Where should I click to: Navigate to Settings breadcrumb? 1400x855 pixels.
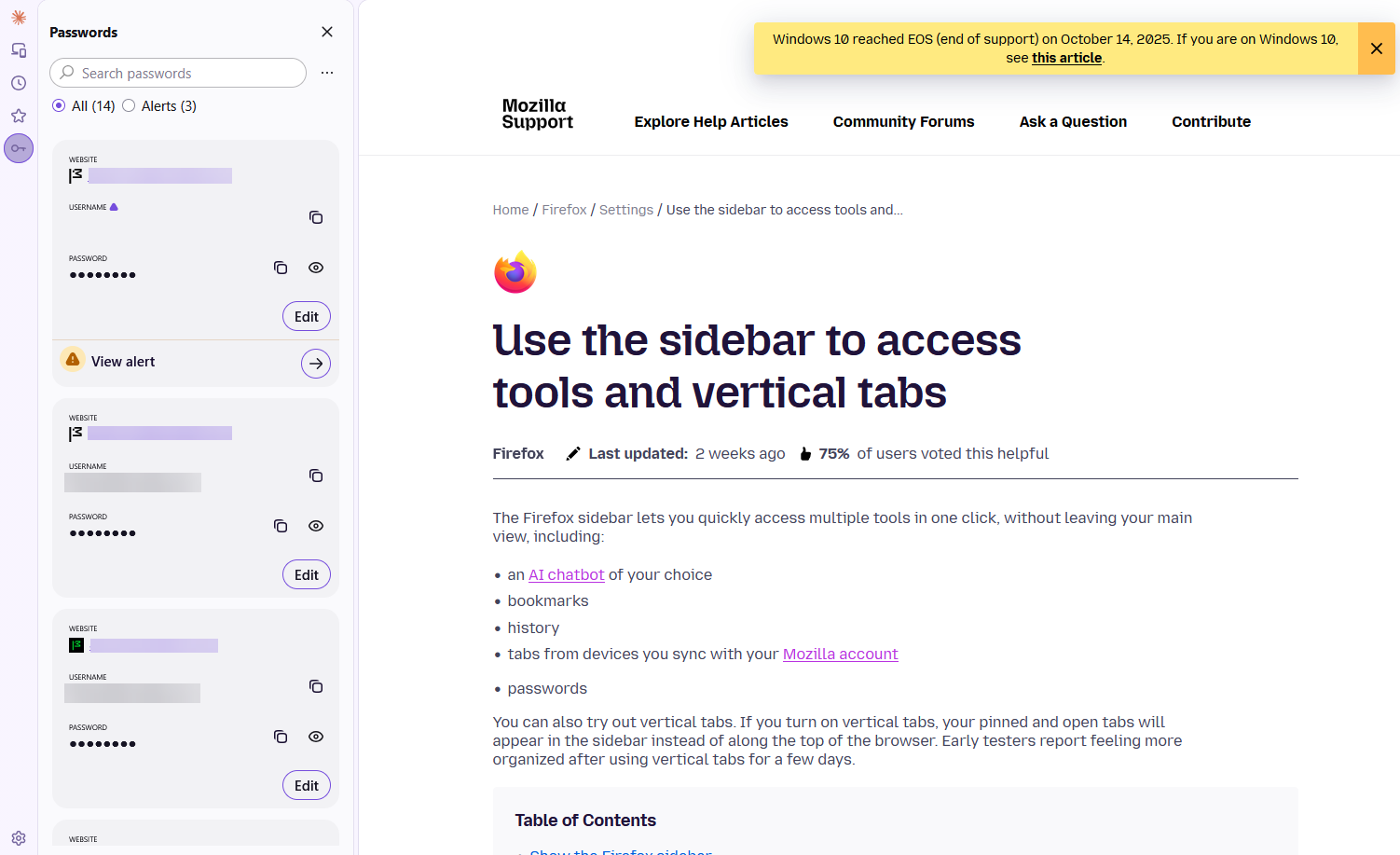(626, 210)
